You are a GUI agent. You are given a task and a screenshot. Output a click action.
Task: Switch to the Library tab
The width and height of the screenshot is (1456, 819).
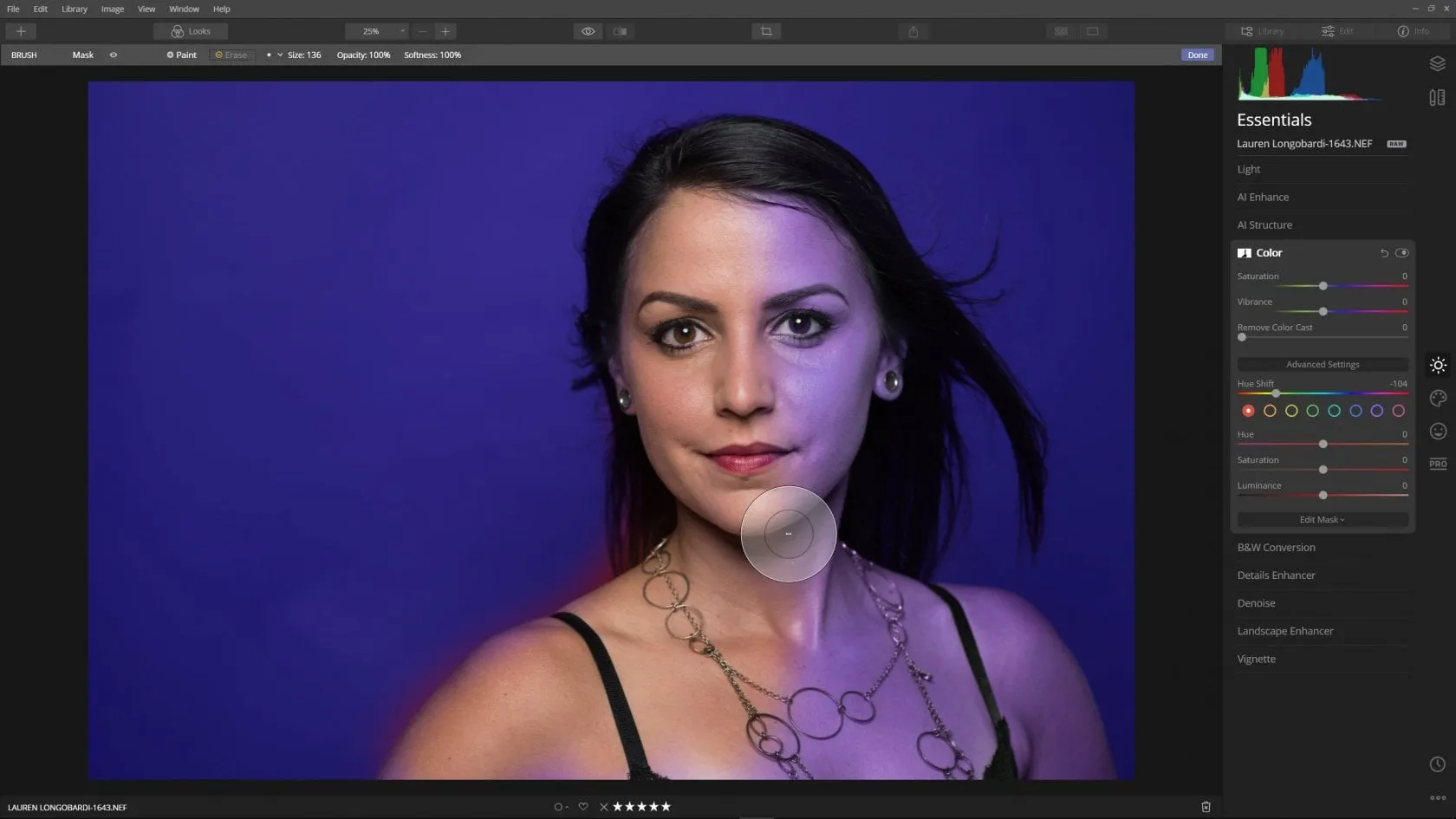point(1263,31)
